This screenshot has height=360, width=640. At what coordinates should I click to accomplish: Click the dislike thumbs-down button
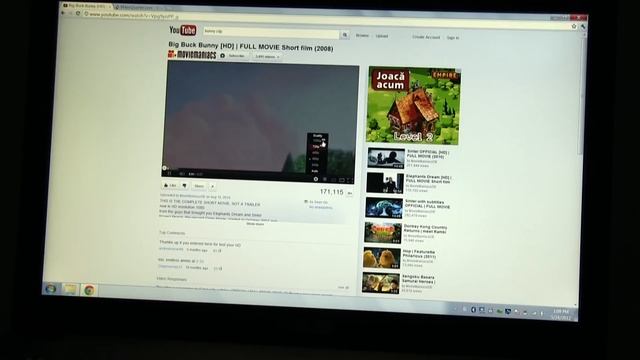[x=184, y=186]
